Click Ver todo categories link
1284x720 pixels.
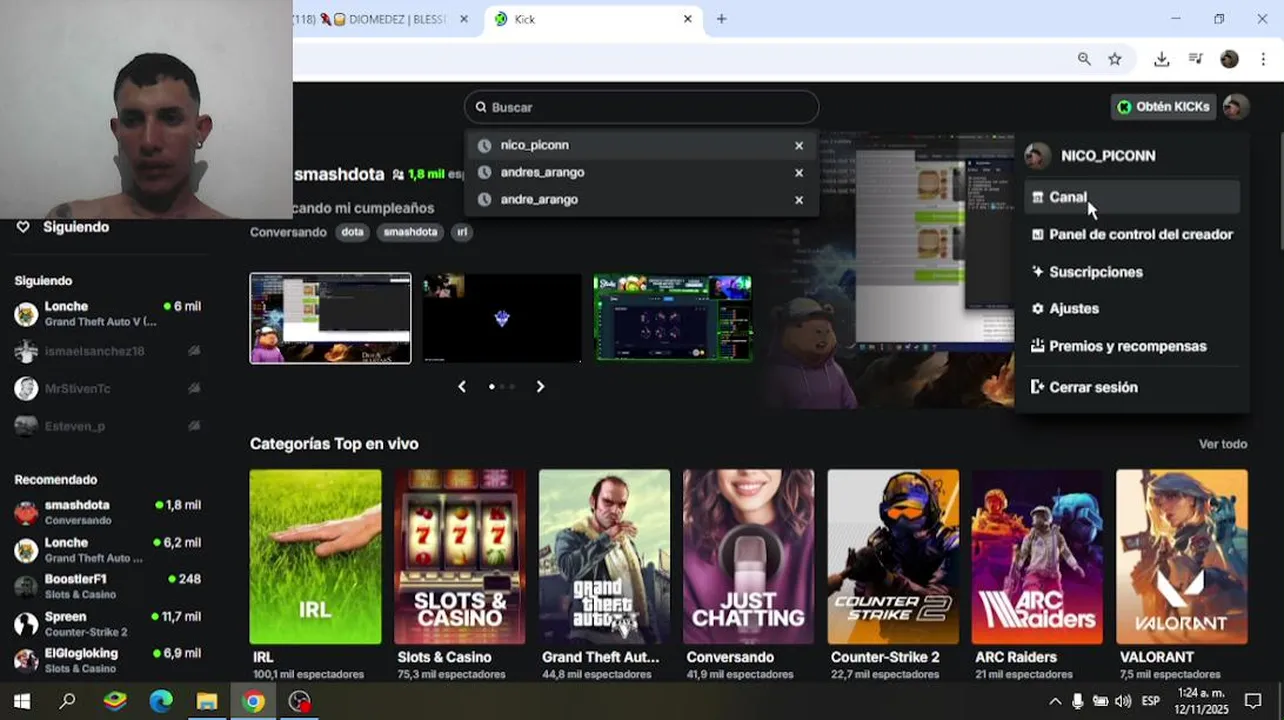point(1223,444)
